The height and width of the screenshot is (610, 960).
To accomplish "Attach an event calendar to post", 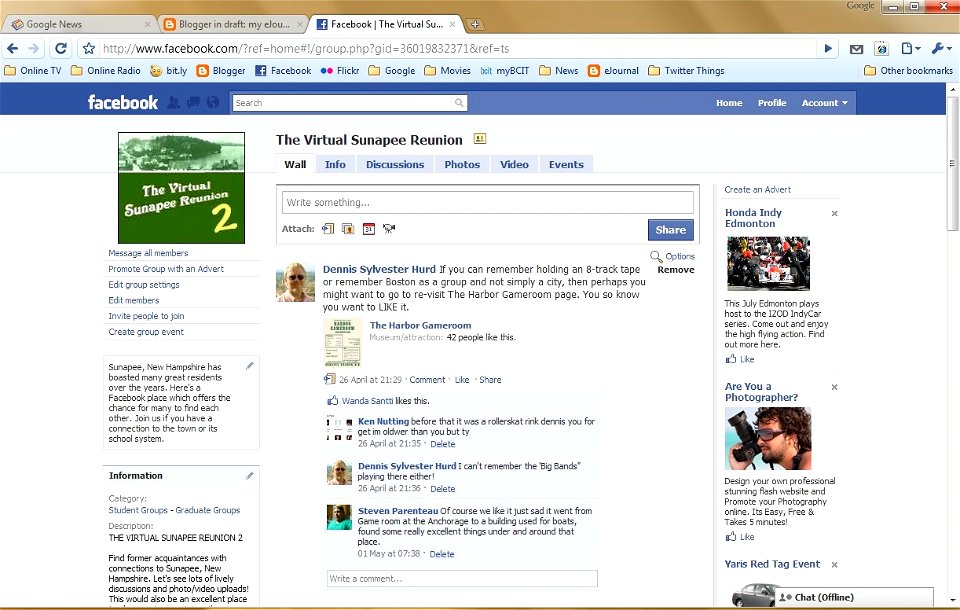I will [369, 228].
